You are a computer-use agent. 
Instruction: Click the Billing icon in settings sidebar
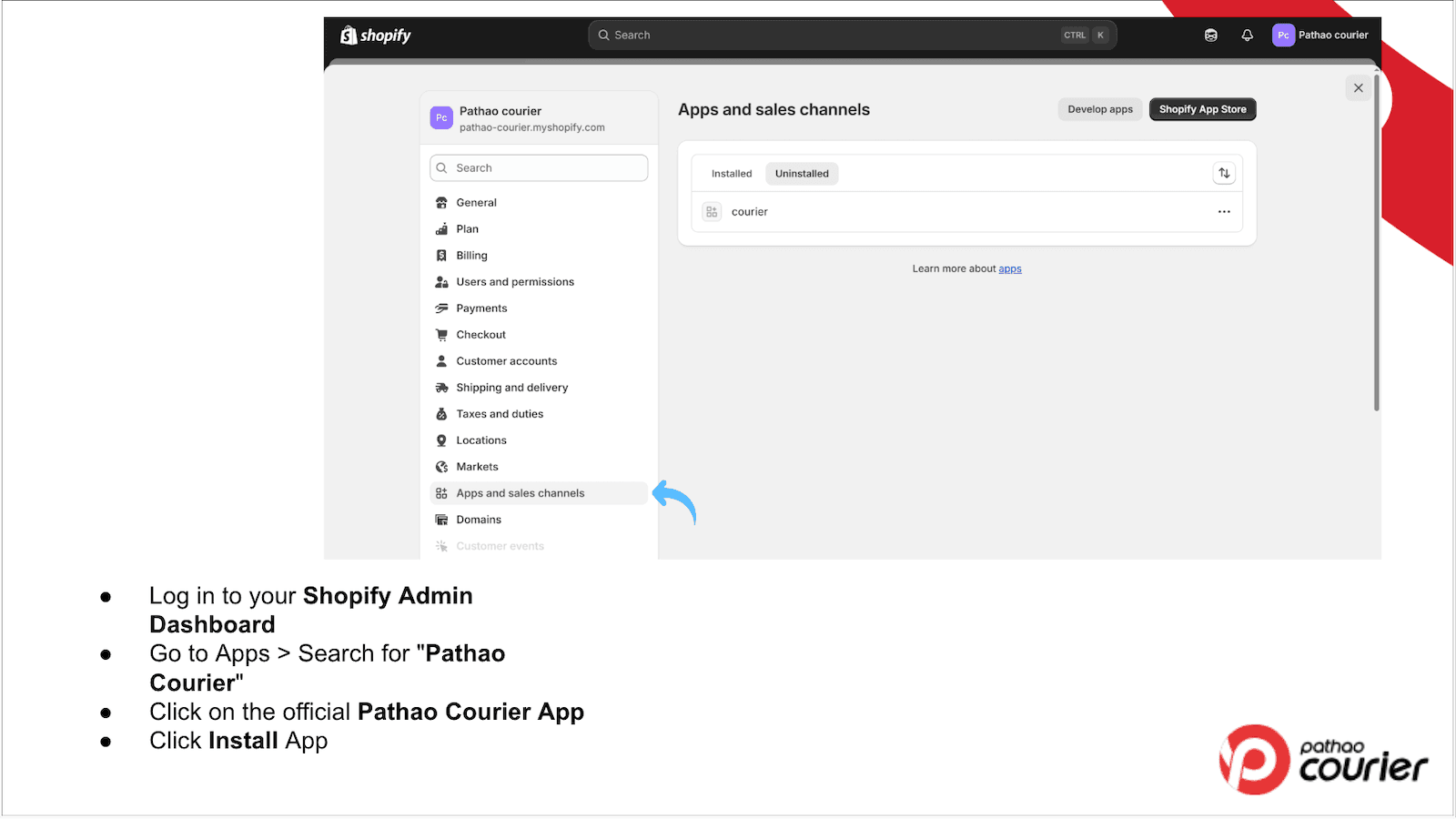coord(441,255)
